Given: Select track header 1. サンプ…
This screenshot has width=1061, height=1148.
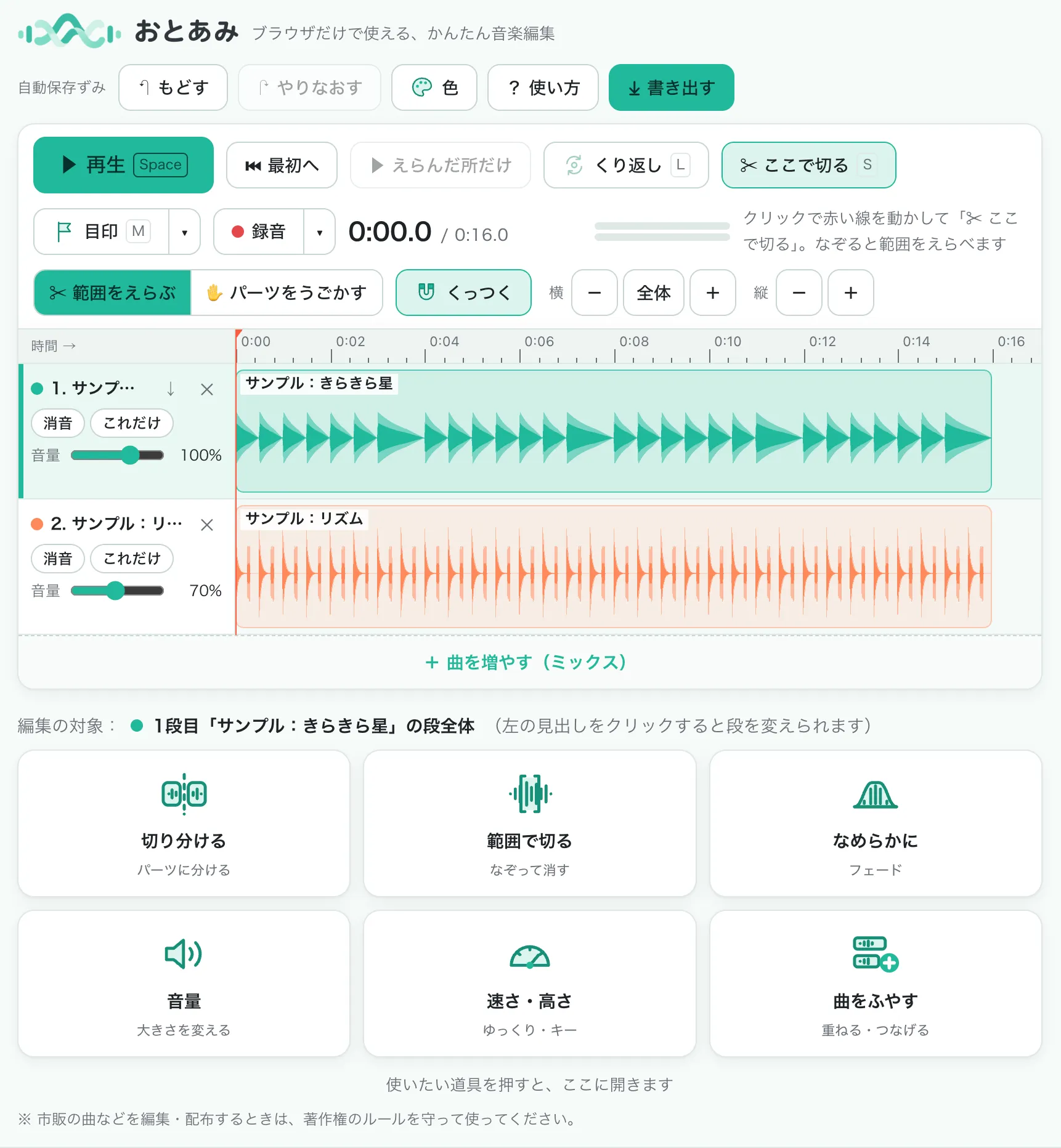Looking at the screenshot, I should coord(93,388).
